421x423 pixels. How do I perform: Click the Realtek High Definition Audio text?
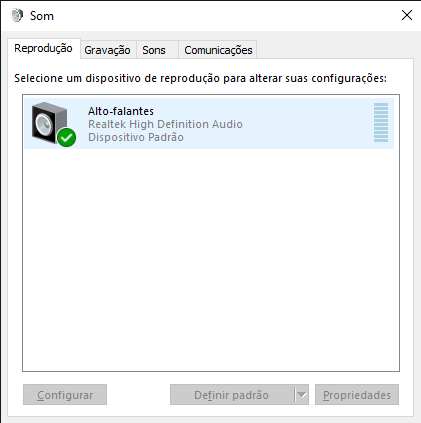tap(165, 124)
